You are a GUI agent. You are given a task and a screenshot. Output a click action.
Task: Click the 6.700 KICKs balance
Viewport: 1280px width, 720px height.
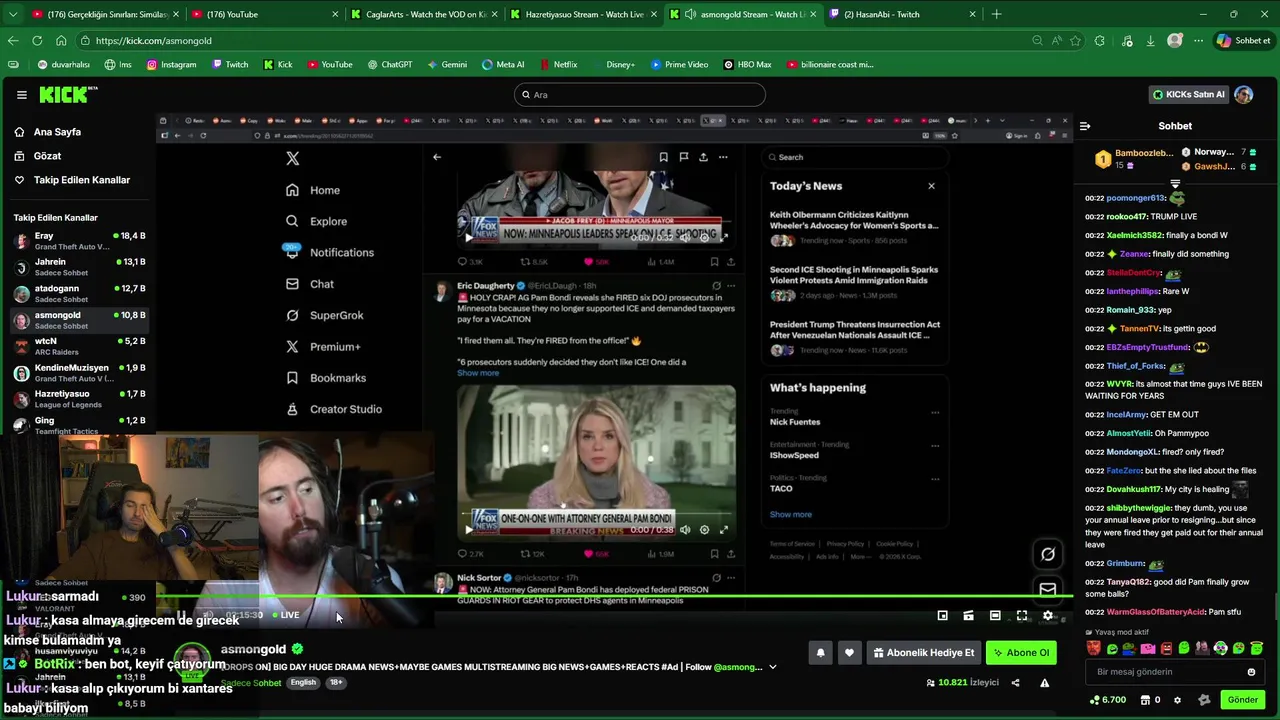(x=1107, y=700)
